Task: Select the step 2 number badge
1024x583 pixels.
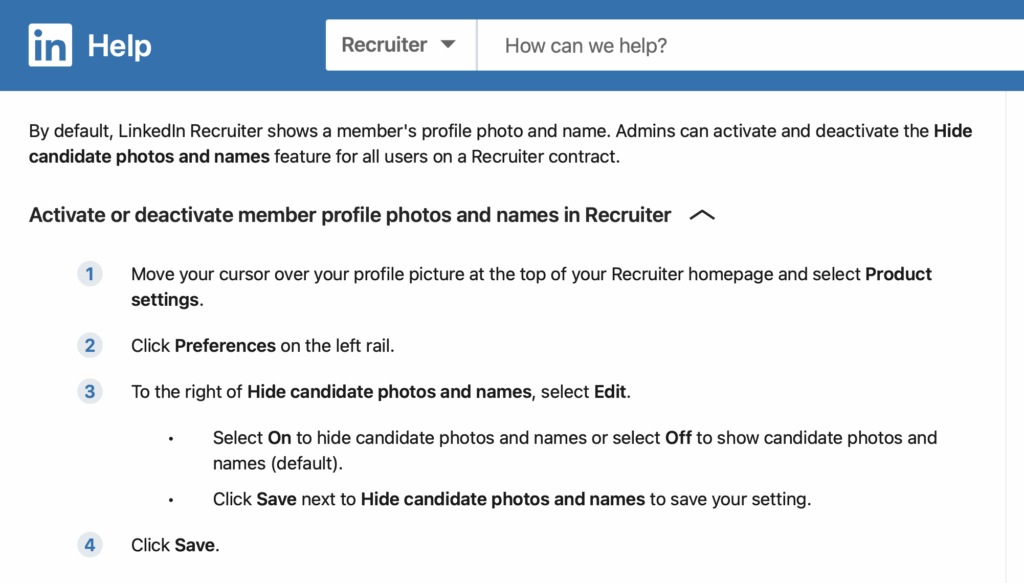Action: click(90, 345)
